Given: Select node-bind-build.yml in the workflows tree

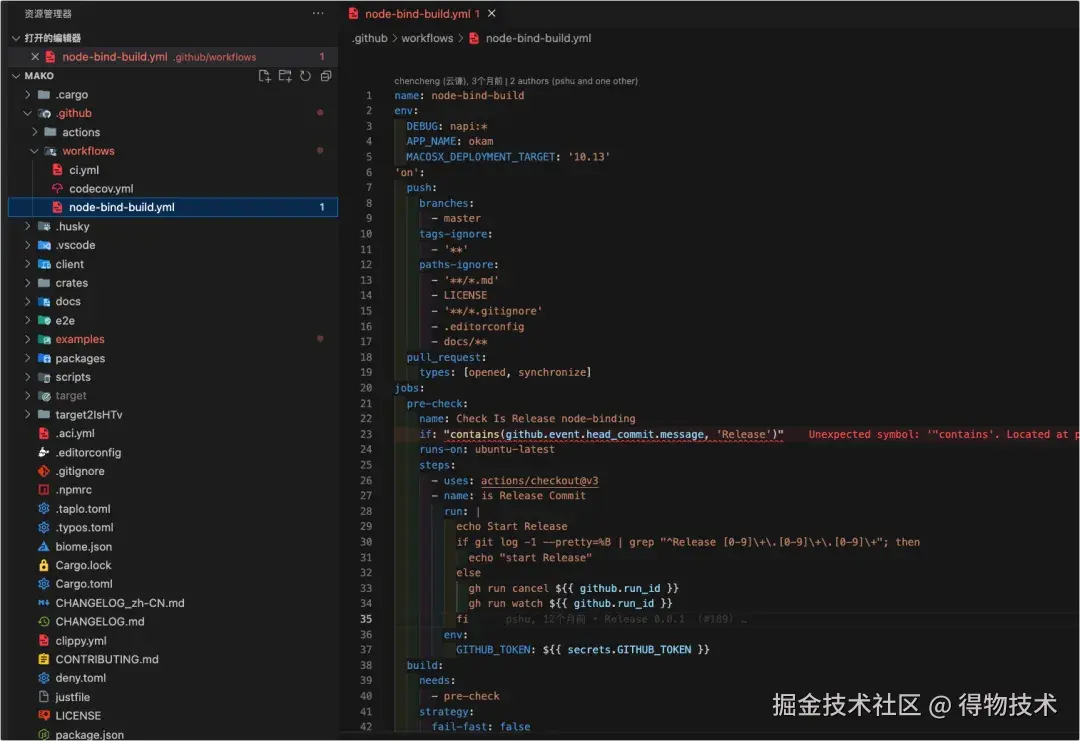Looking at the screenshot, I should click(173, 207).
